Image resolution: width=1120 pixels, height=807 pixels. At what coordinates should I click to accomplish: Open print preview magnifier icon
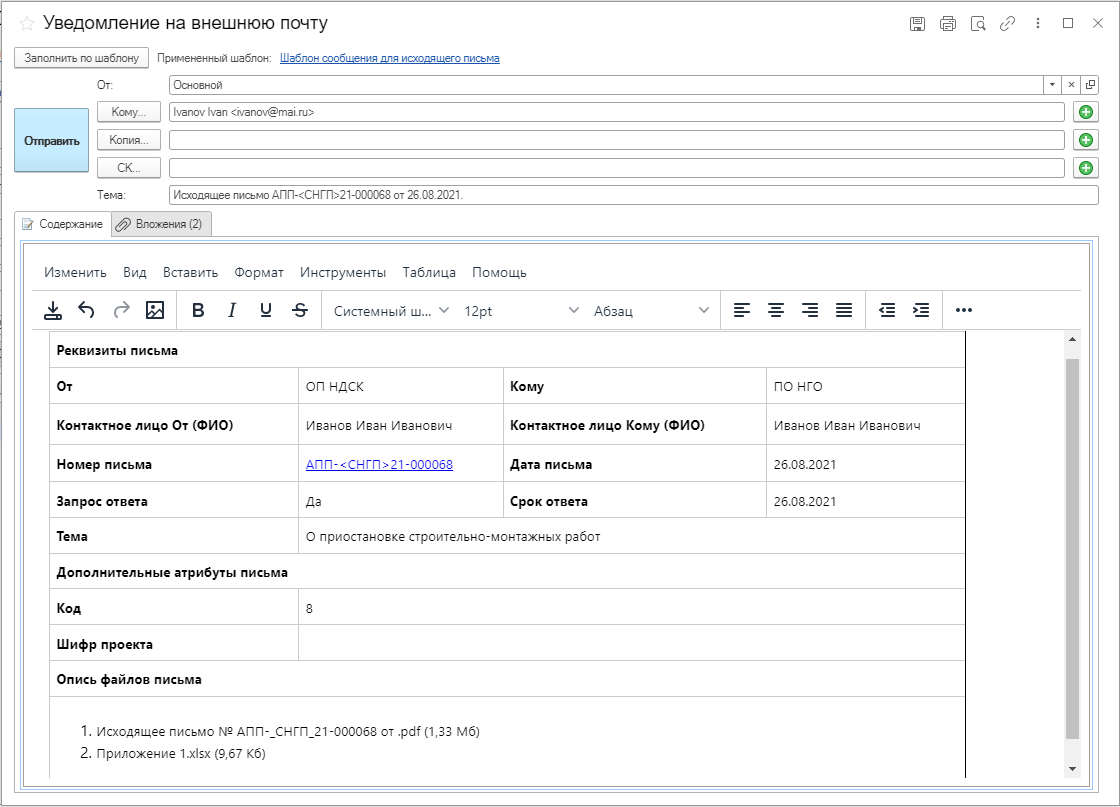point(978,24)
